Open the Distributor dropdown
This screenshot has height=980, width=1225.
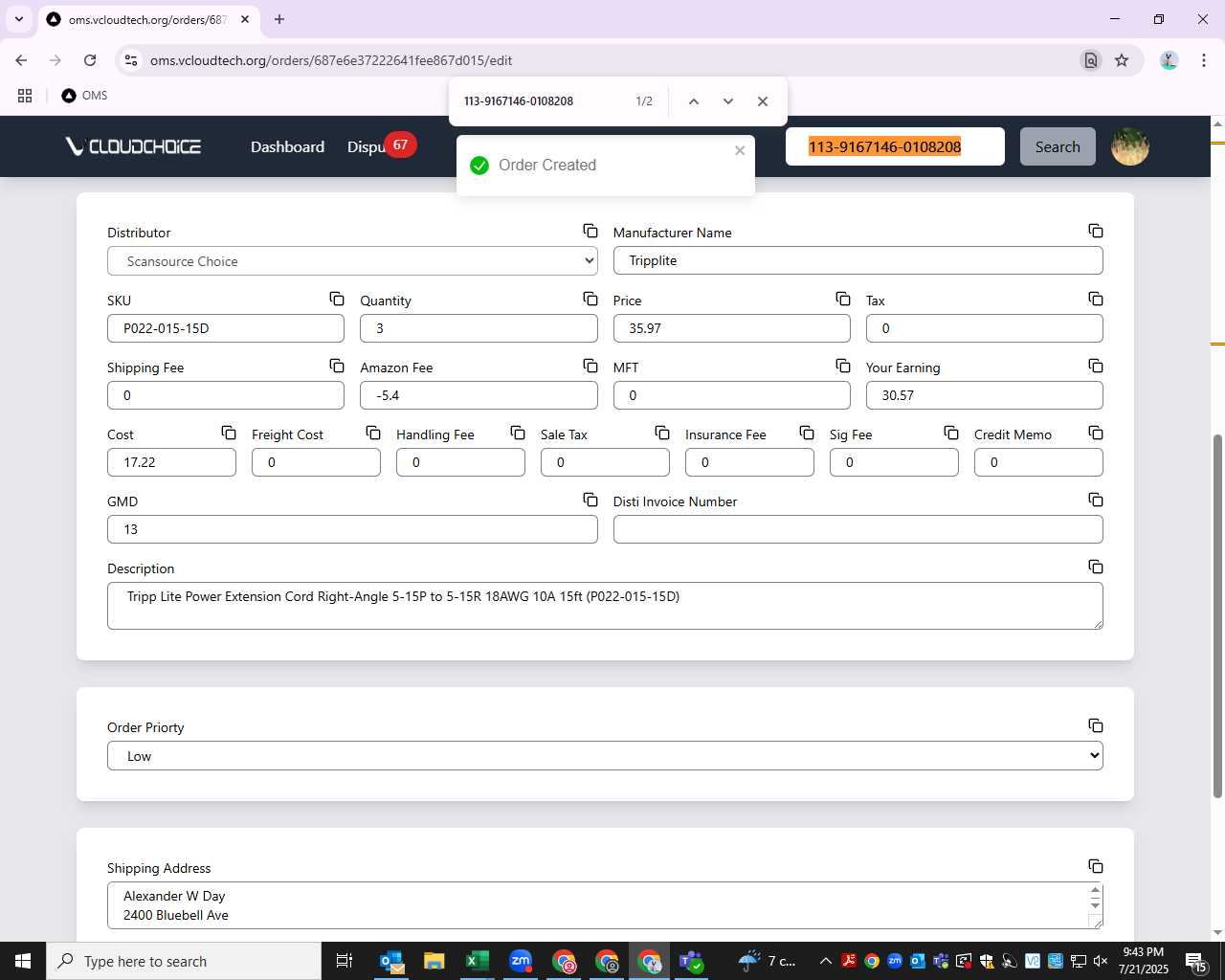(352, 261)
